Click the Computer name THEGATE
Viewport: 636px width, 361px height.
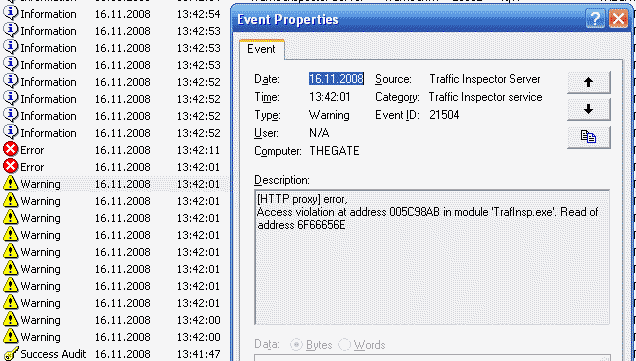tap(334, 151)
